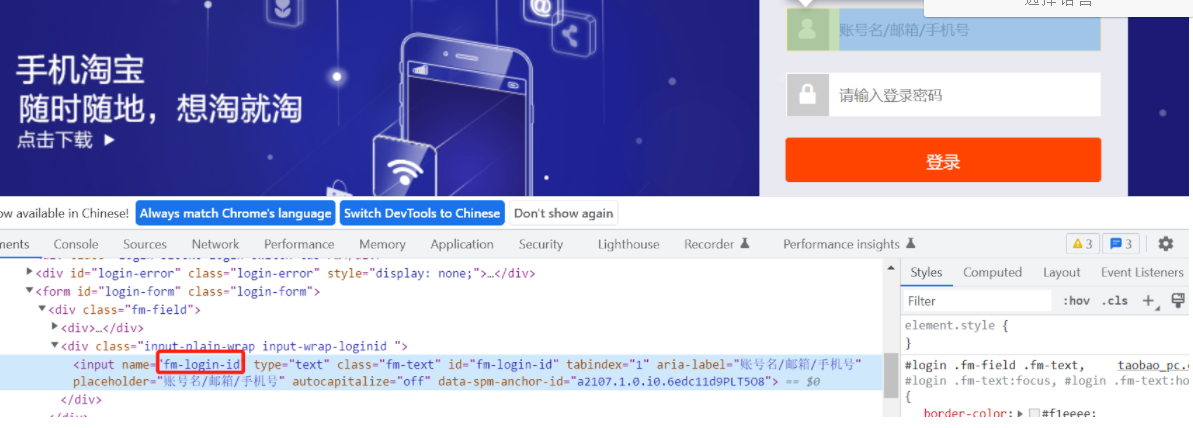Collapse the input-plain-wrap div node
Screen dimensions: 1193x428
pos(55,346)
